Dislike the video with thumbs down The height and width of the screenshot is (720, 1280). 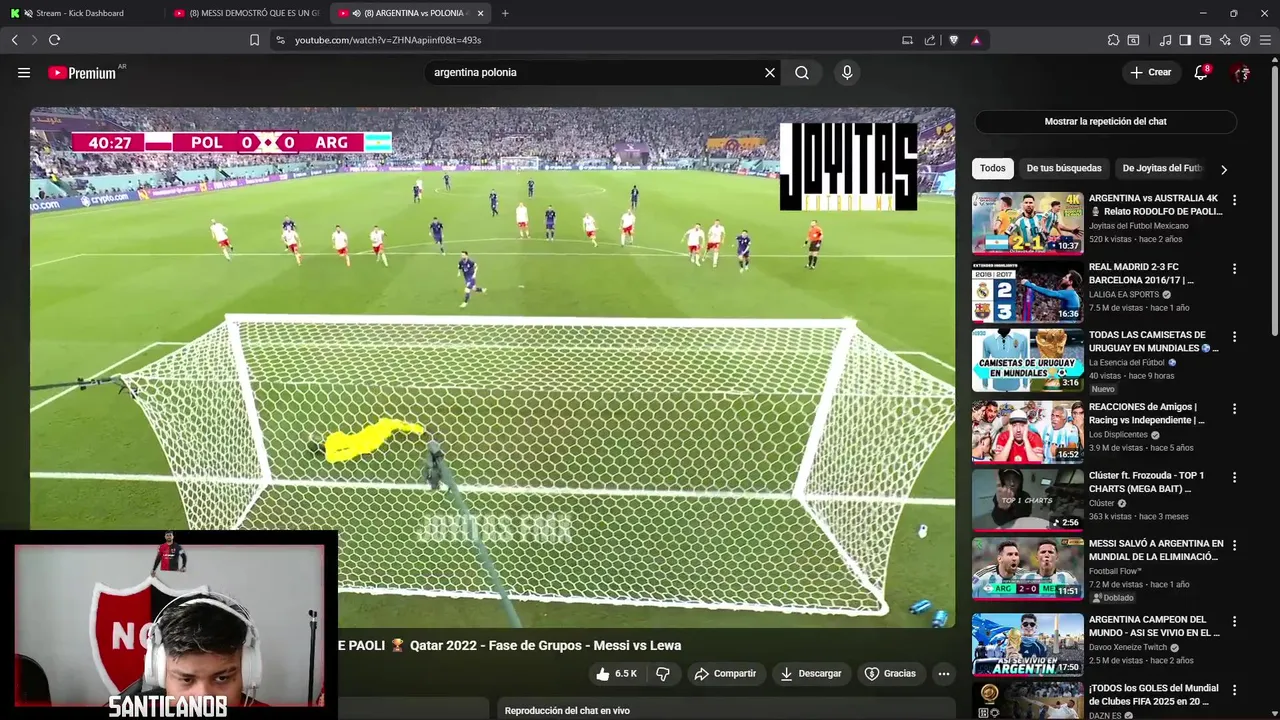[x=663, y=674]
